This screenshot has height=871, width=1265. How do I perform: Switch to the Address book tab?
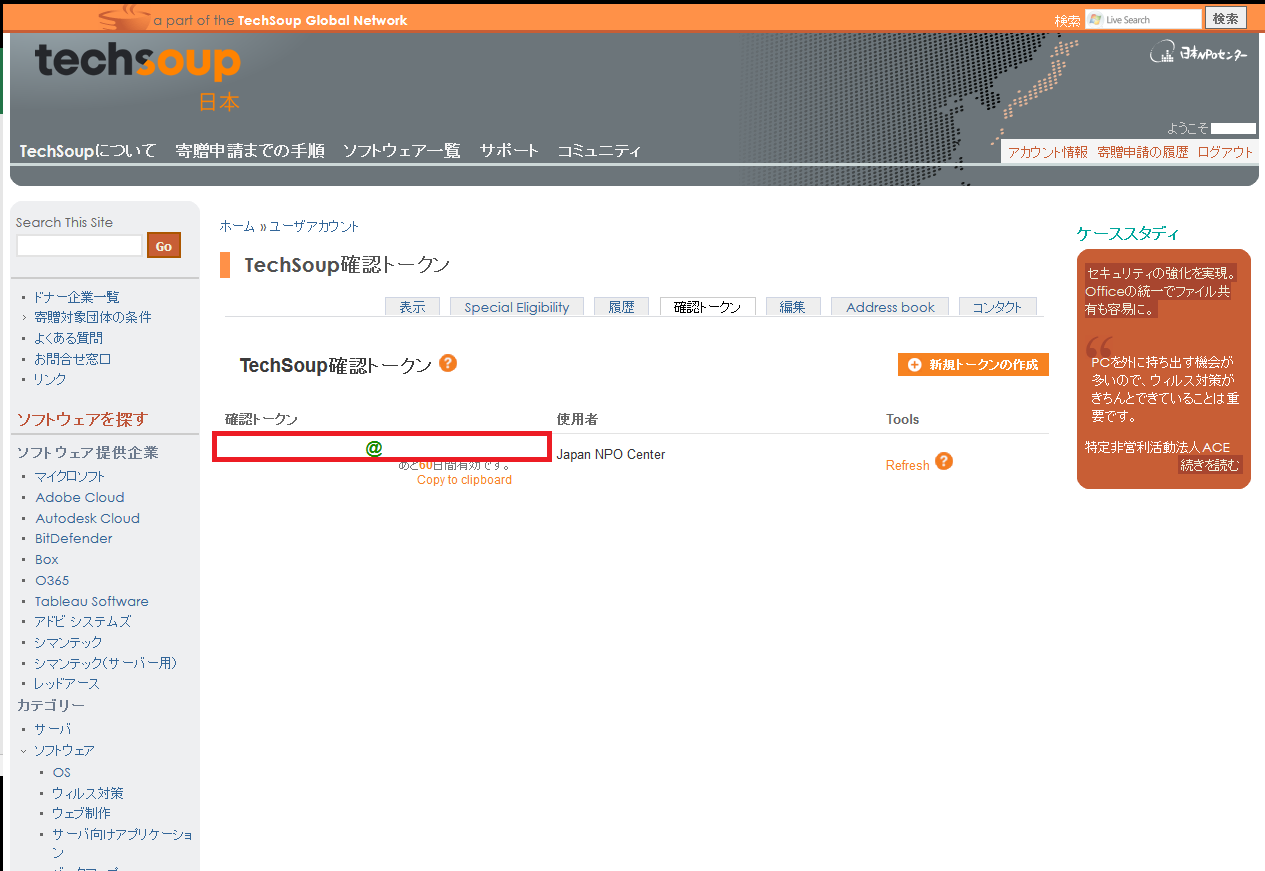(x=890, y=307)
